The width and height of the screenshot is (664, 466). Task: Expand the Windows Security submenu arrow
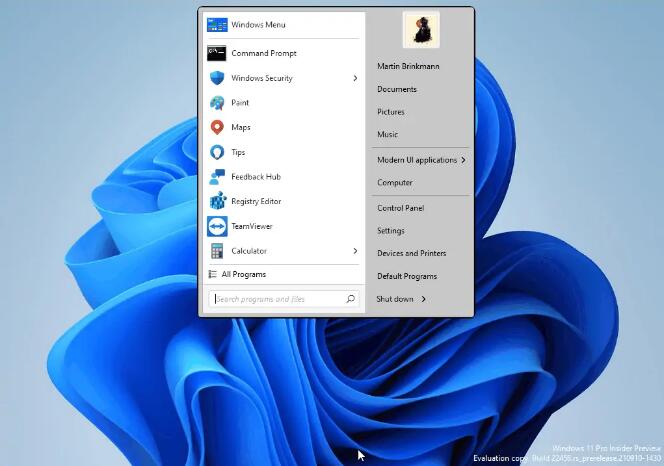coord(355,78)
